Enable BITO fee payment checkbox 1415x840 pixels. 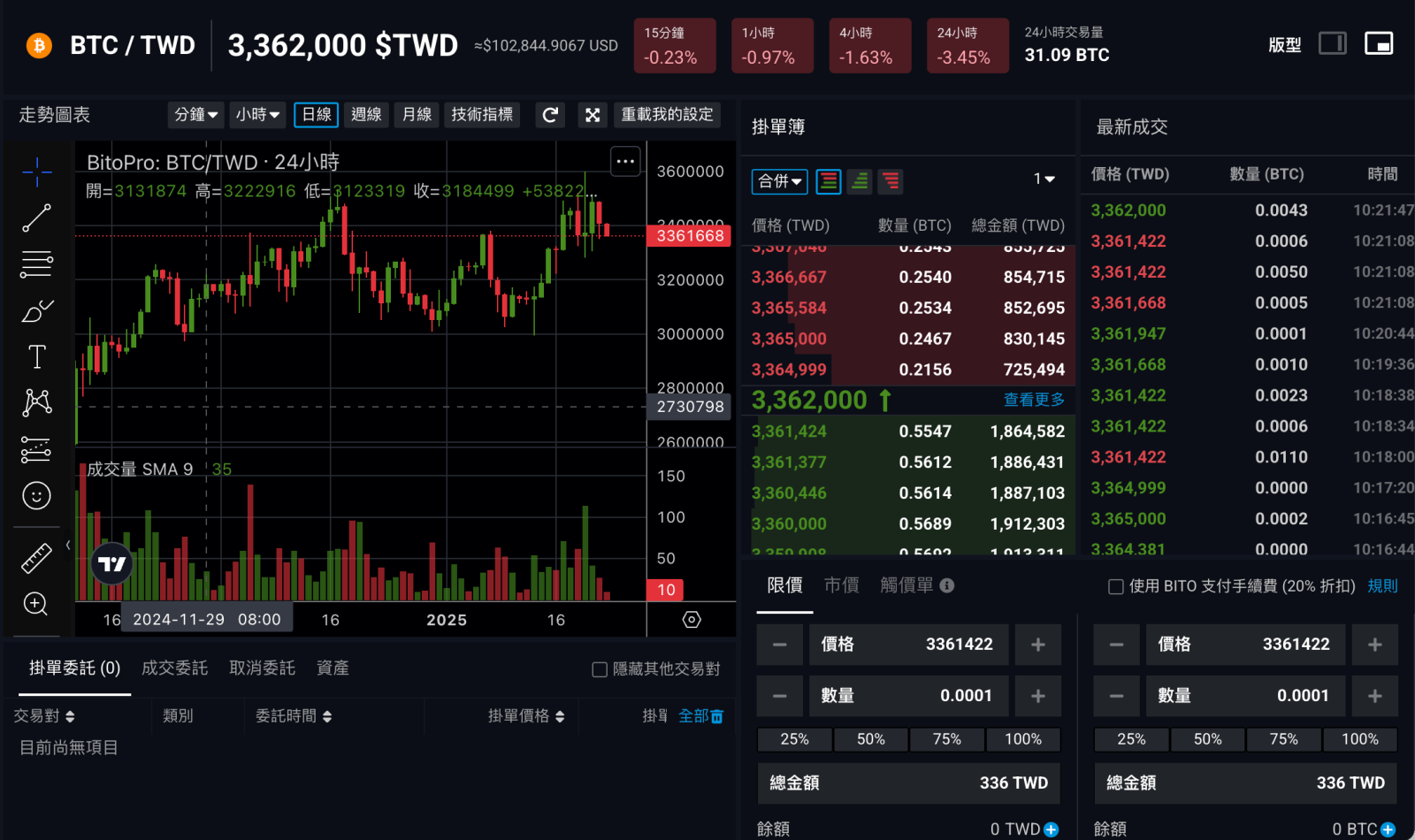1116,586
